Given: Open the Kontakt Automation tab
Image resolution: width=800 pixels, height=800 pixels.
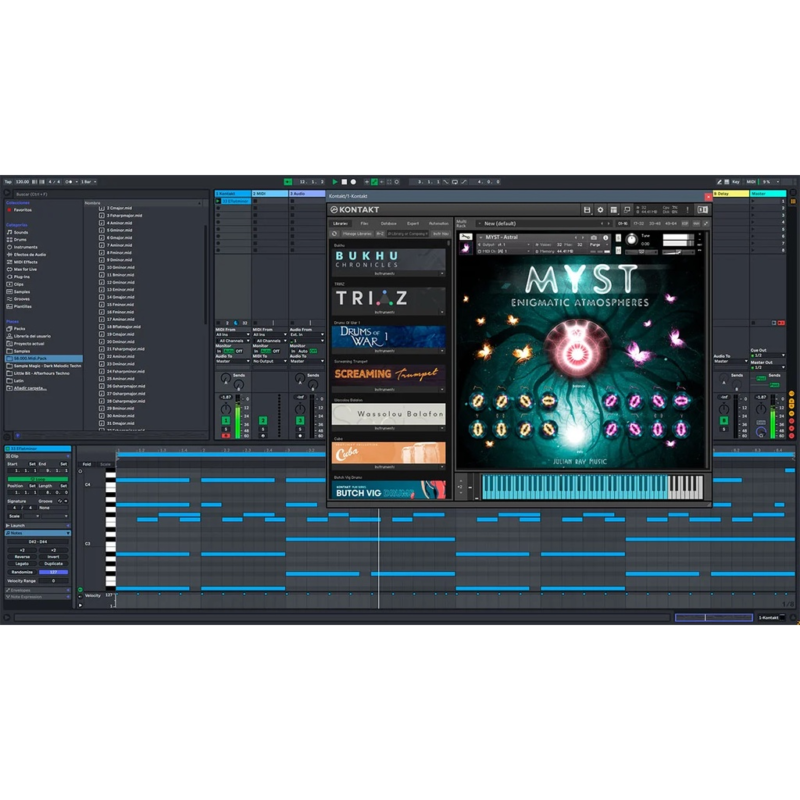Looking at the screenshot, I should click(438, 223).
